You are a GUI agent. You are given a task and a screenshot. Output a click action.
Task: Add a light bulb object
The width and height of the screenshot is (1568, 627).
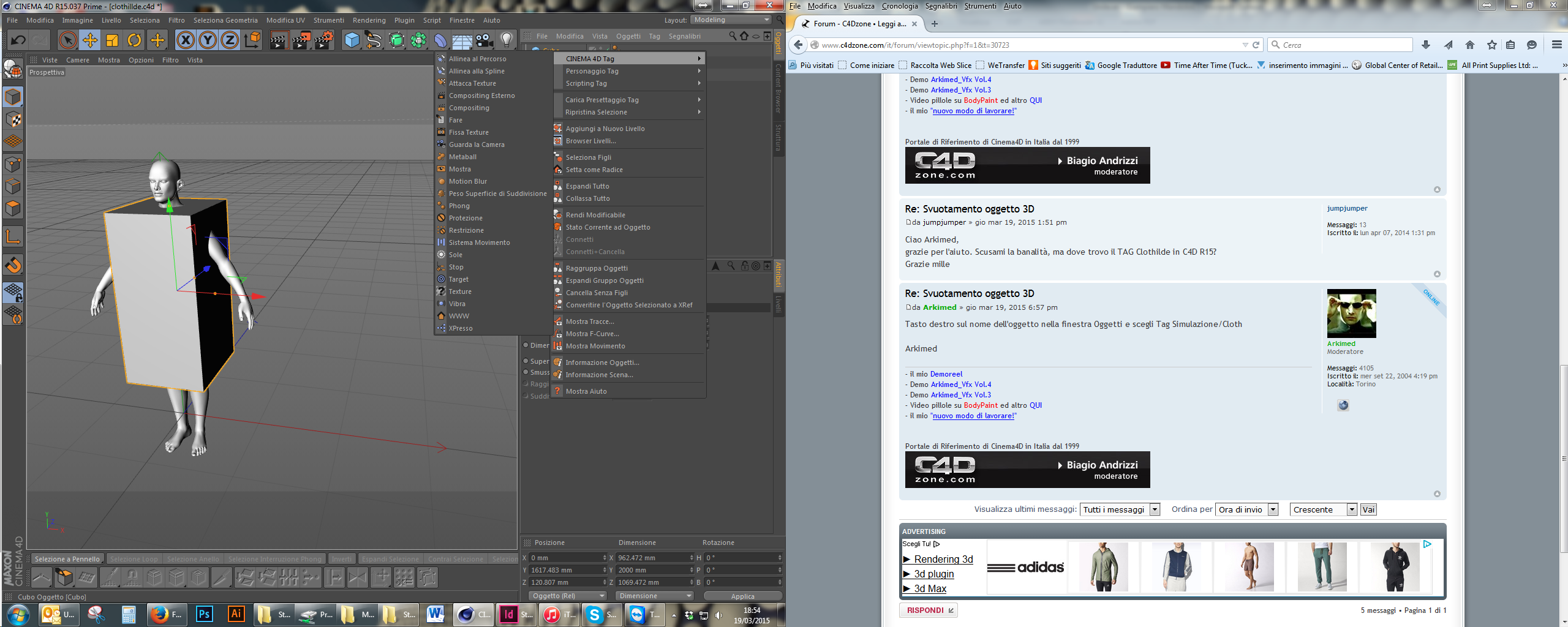point(507,40)
